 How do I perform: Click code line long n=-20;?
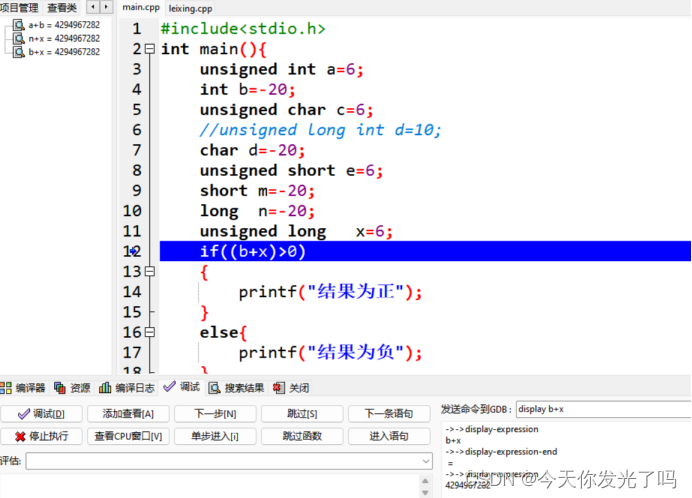[x=257, y=211]
